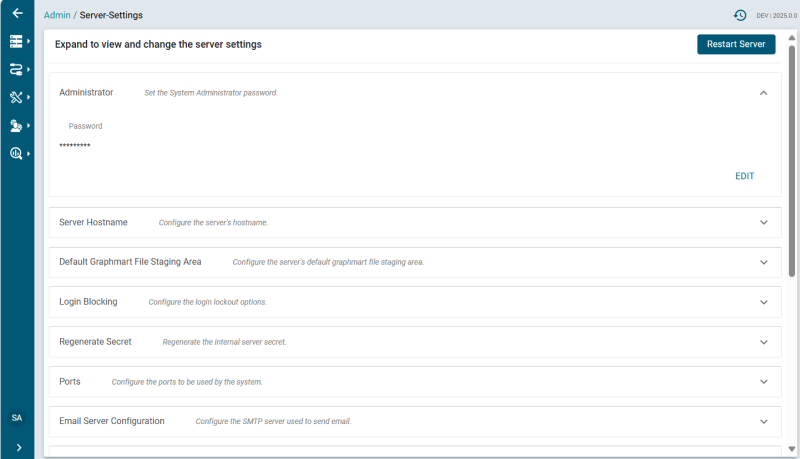This screenshot has width=800, height=459.
Task: Expand Default Graphmart File Staging Area
Action: (763, 262)
